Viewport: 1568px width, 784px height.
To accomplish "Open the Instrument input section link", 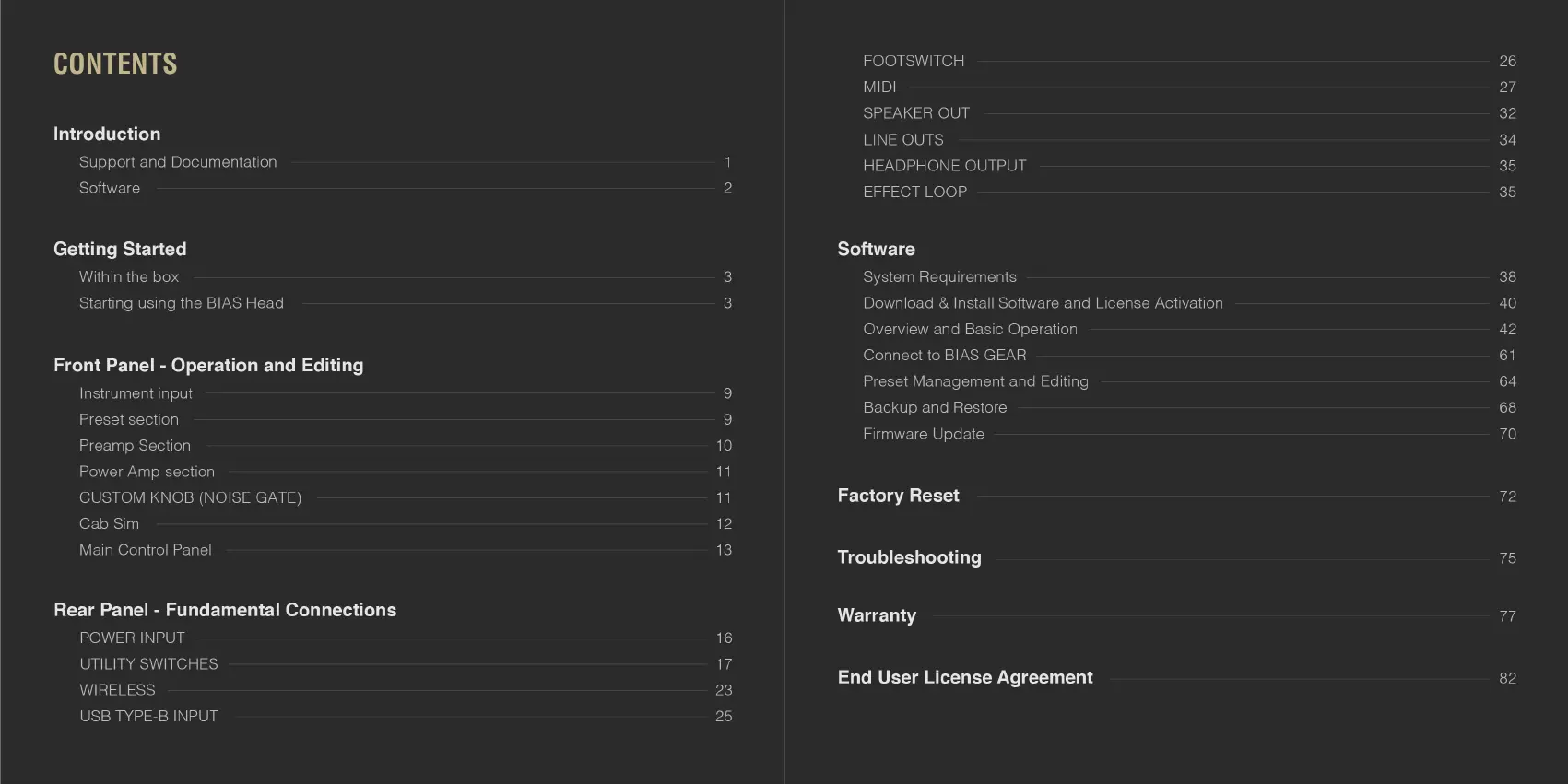I will [x=136, y=393].
